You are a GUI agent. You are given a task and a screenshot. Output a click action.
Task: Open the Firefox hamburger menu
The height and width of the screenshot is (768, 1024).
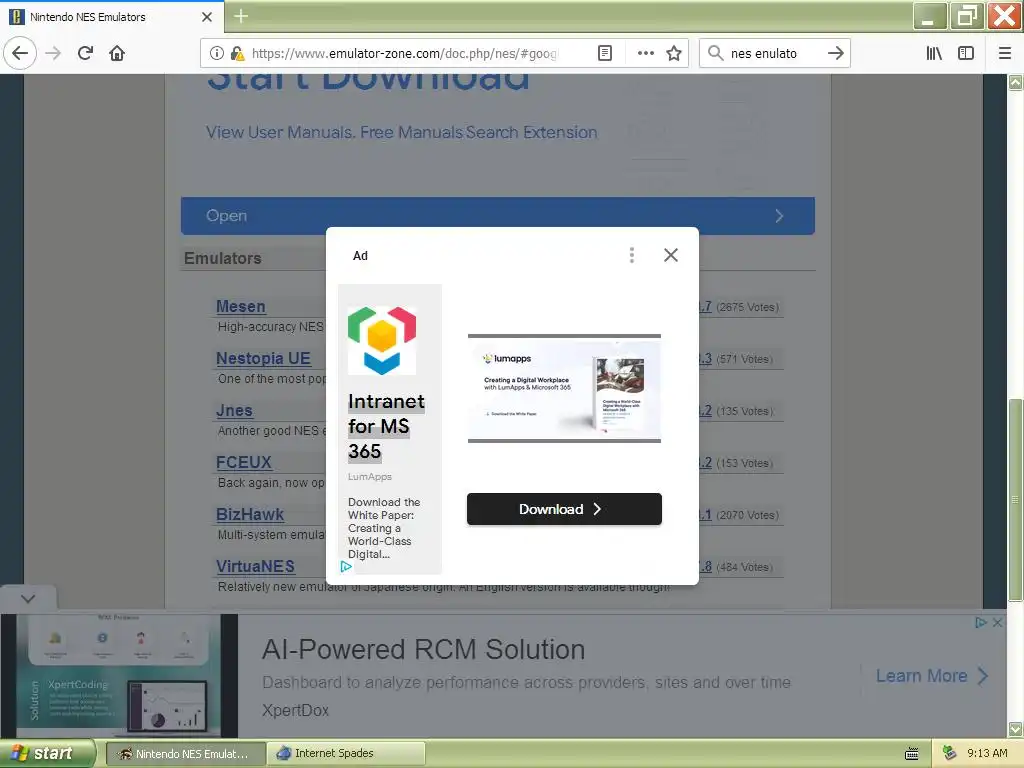[x=1005, y=53]
